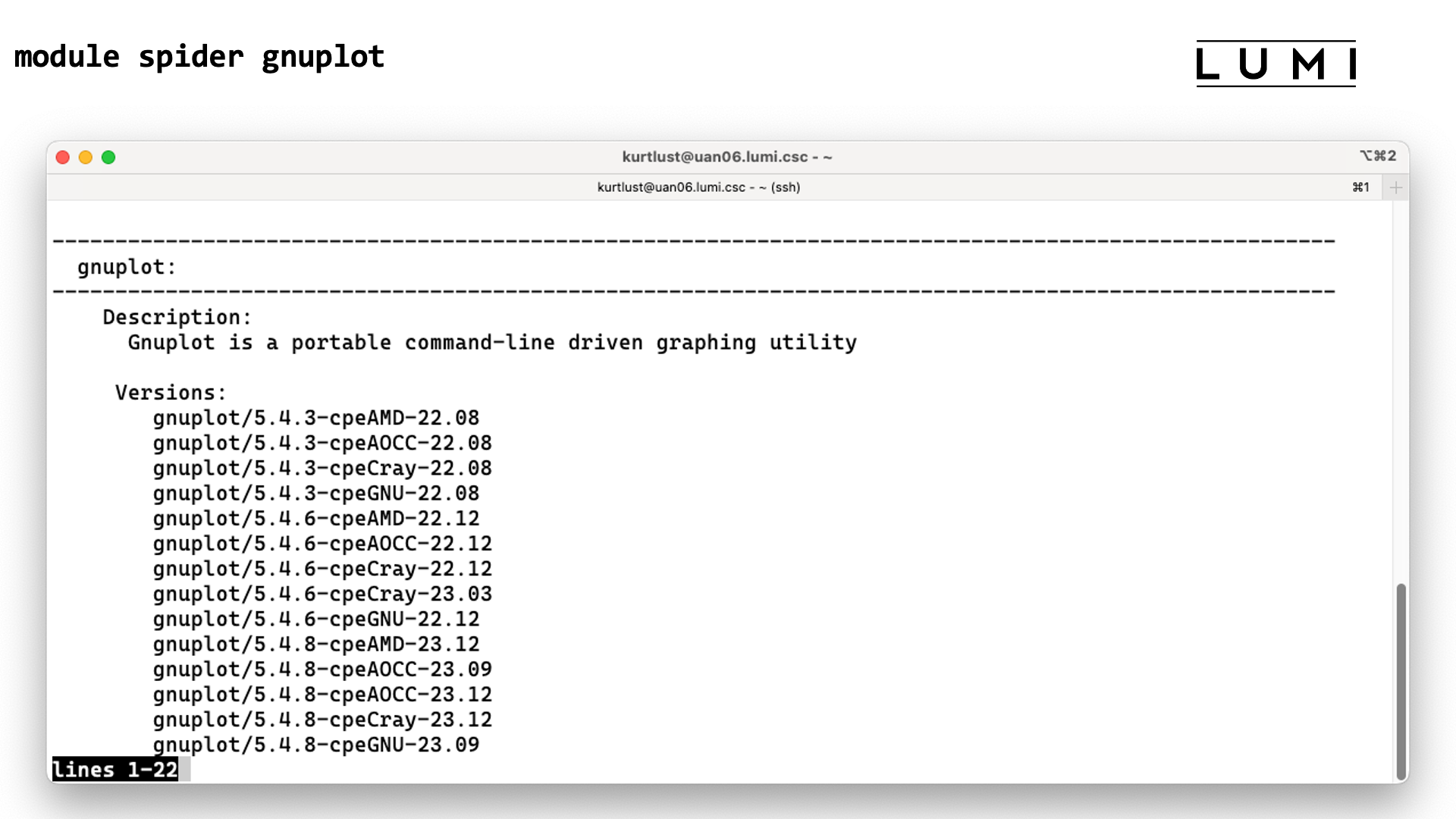This screenshot has height=819, width=1456.
Task: Click the green zoom window button
Action: tap(108, 157)
